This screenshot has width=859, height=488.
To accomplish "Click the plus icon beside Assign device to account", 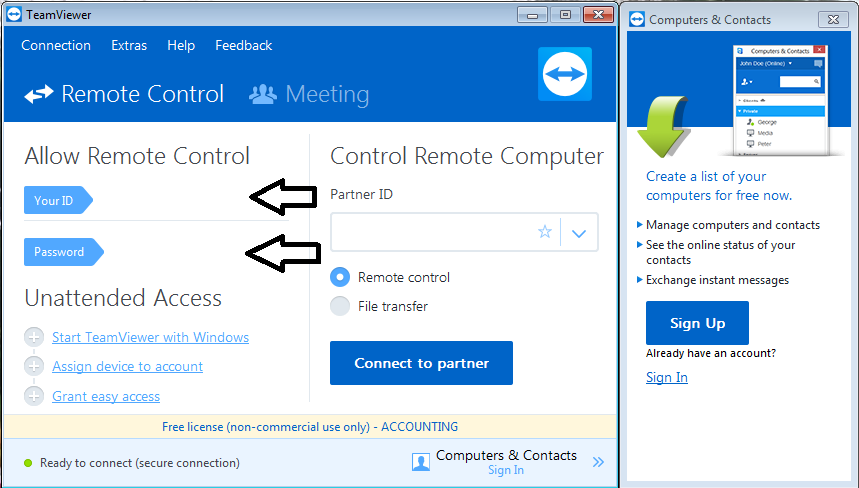I will pos(34,367).
